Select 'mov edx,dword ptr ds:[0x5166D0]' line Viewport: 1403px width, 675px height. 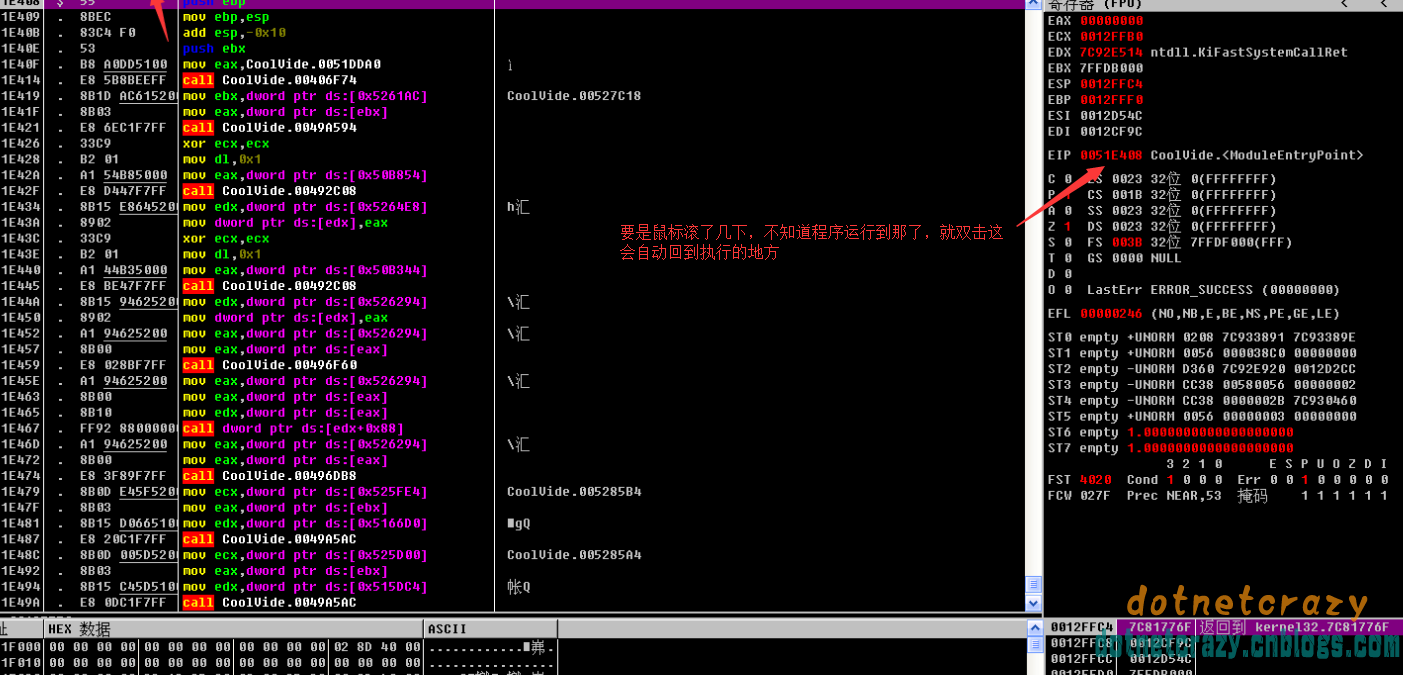click(305, 523)
